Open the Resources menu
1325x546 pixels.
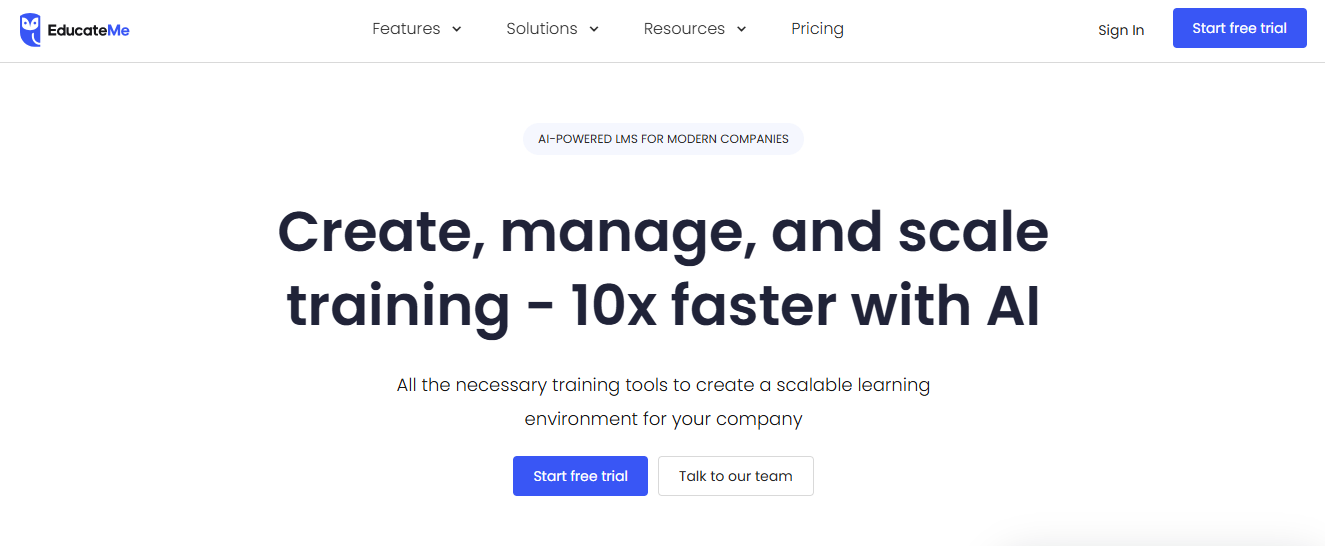tap(684, 29)
